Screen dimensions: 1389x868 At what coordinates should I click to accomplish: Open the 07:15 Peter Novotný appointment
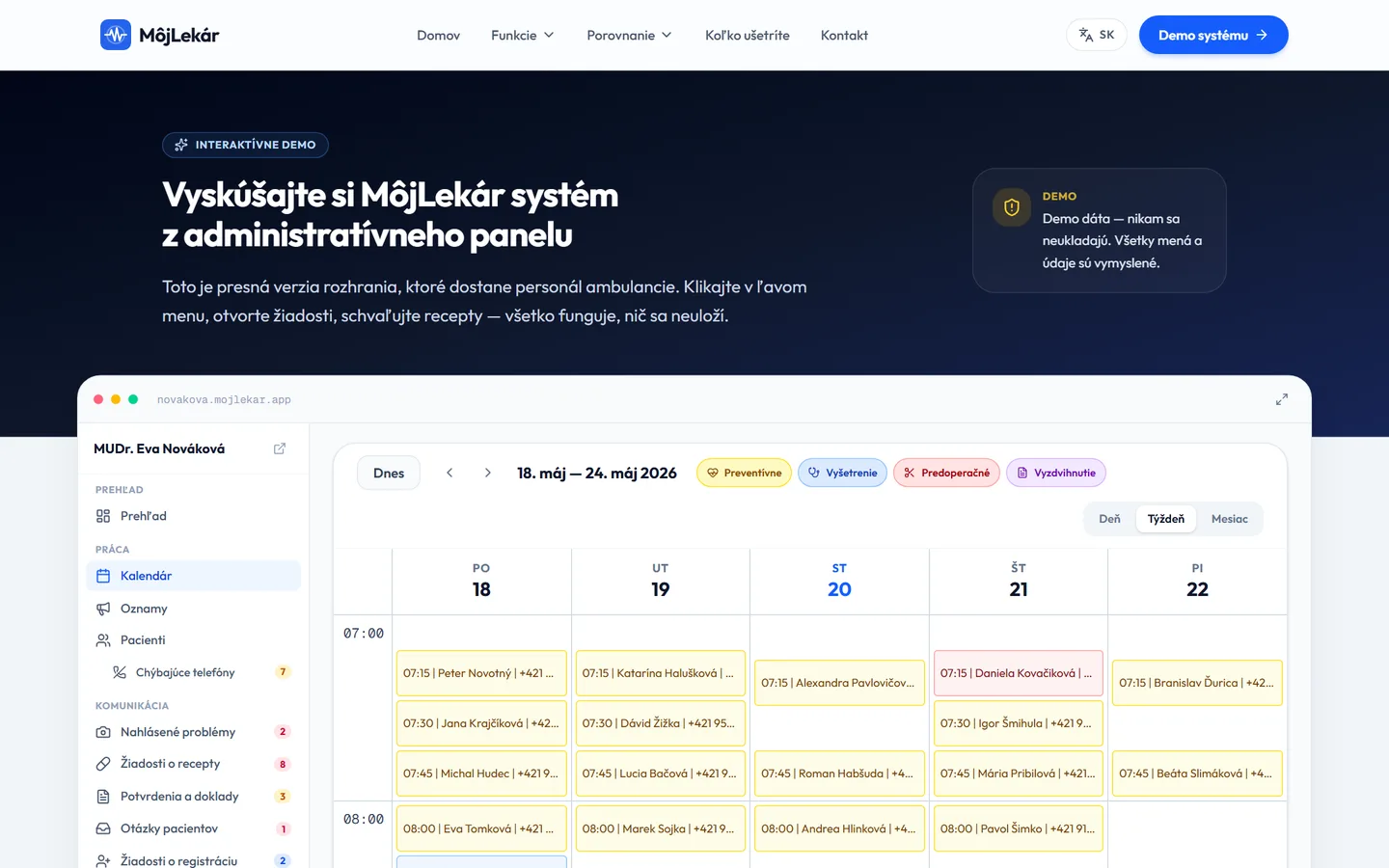481,673
